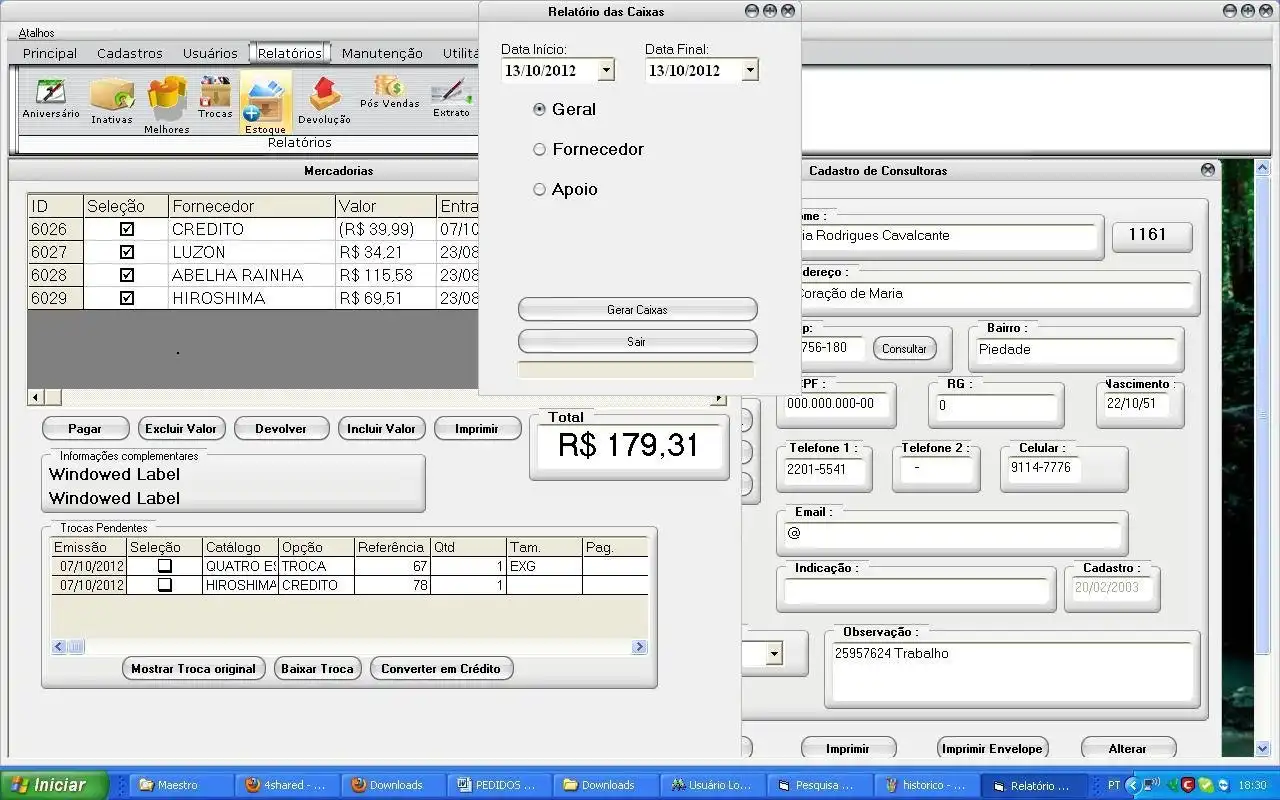Click the main window vertical scrollbar up arrow
This screenshot has height=800, width=1280.
click(x=1262, y=168)
